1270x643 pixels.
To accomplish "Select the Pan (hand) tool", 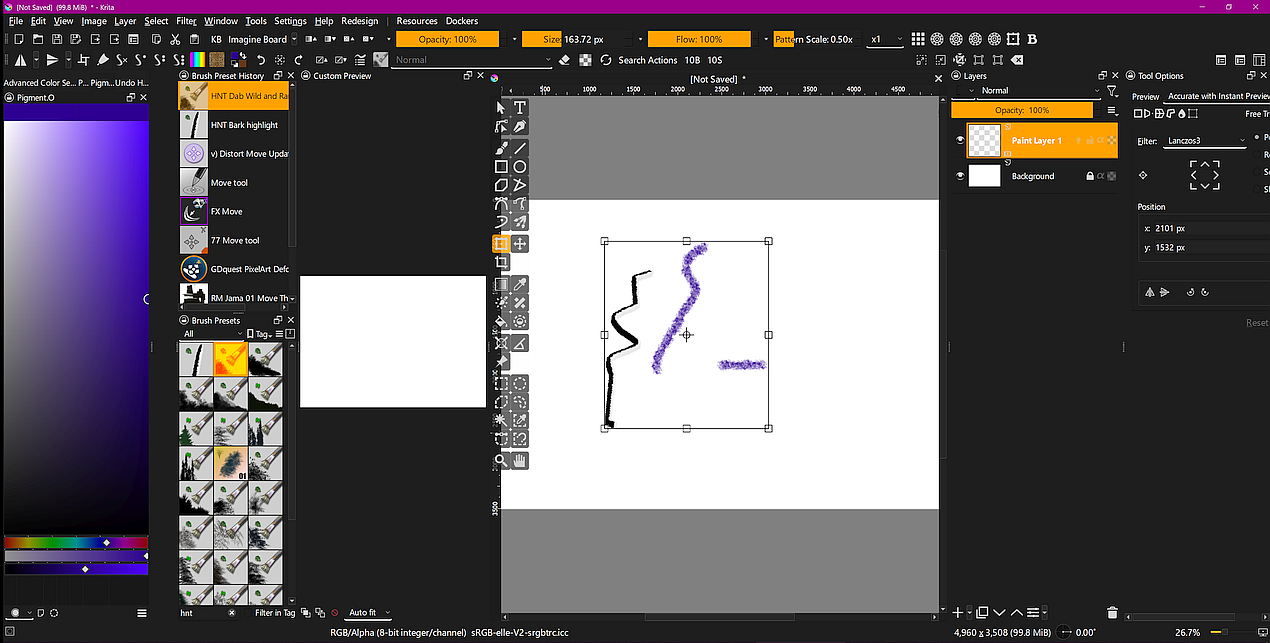I will 520,460.
